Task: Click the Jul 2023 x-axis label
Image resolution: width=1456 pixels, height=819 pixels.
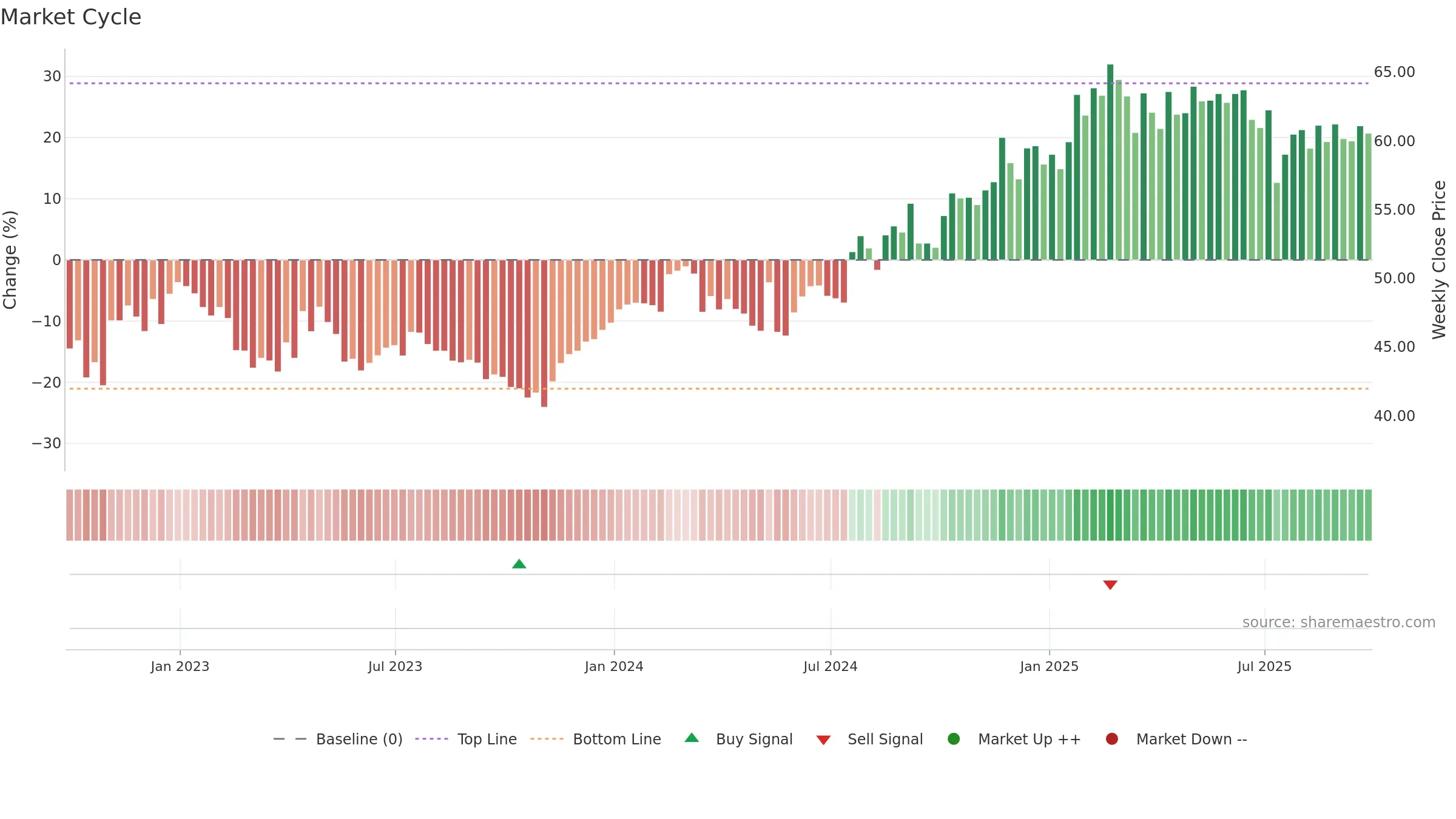Action: (x=395, y=667)
